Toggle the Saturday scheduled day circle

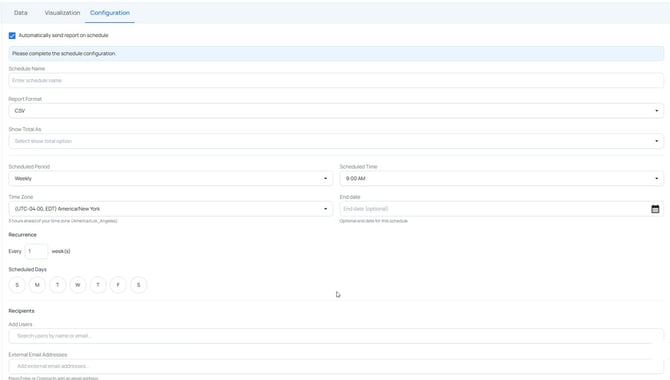click(x=138, y=285)
